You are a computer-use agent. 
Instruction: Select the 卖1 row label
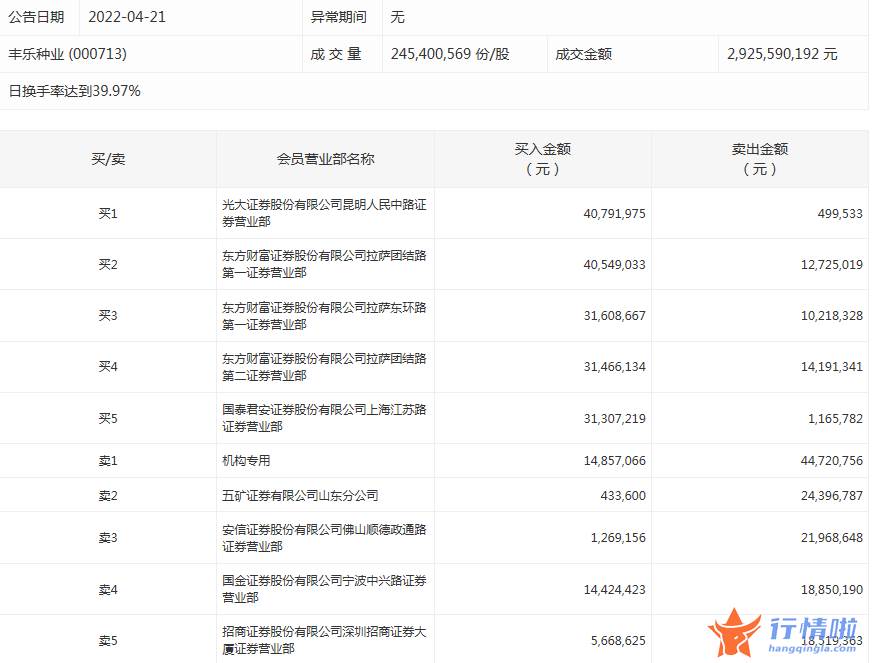click(x=108, y=461)
